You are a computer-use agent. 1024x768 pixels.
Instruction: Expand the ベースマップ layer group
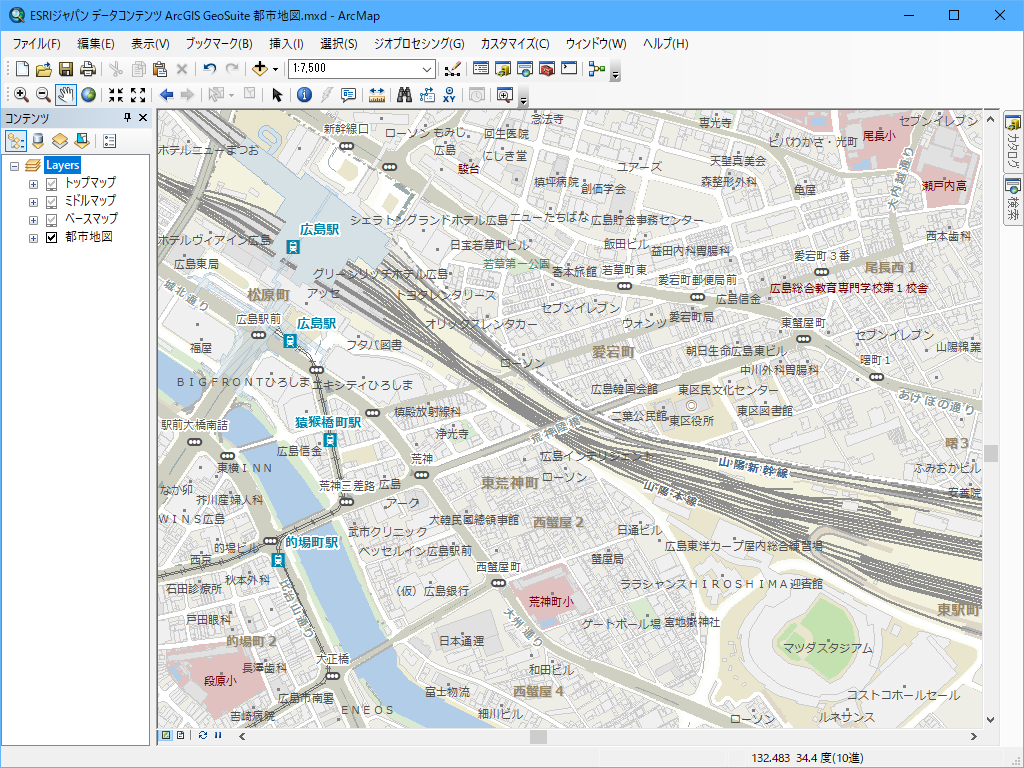pos(33,220)
